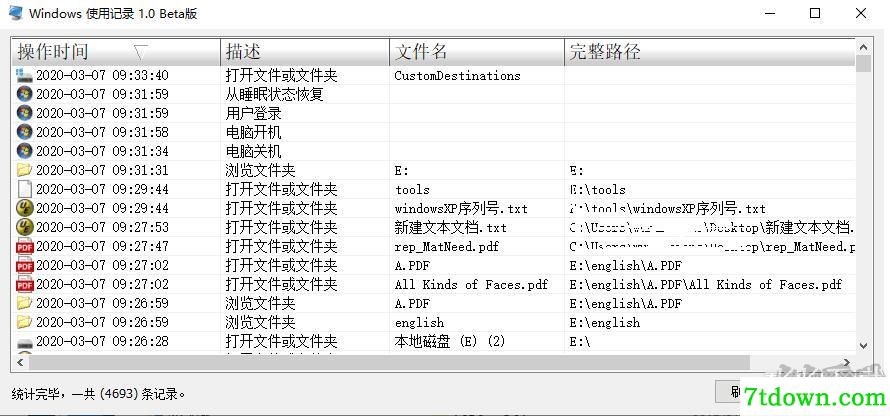This screenshot has width=890, height=416.
Task: Select the 用户登录 description cell
Action: [253, 113]
